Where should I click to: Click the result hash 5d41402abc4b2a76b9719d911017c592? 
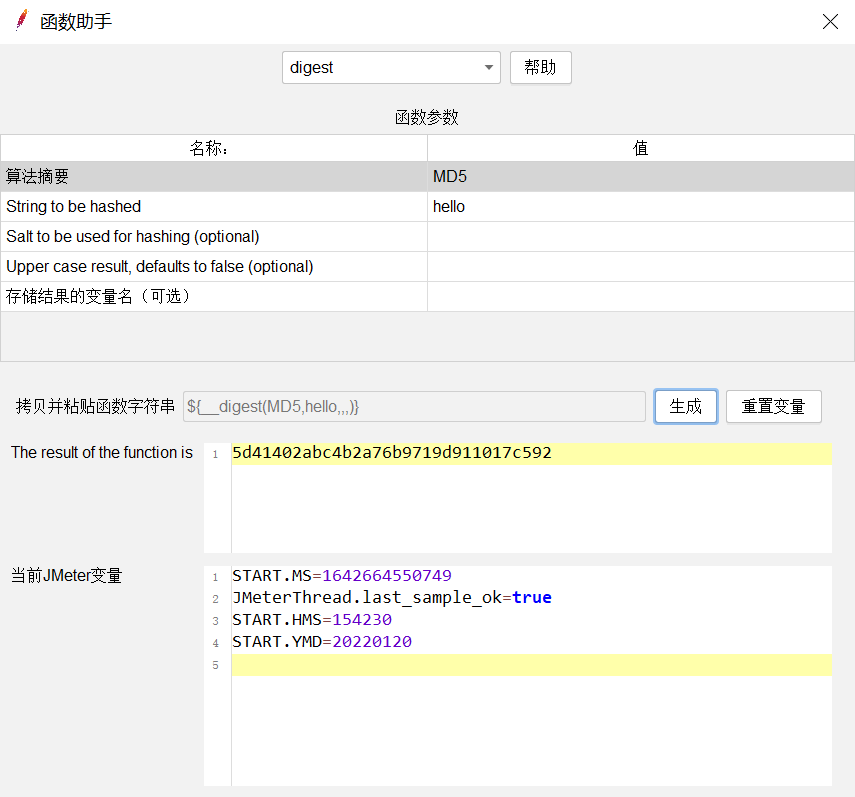coord(392,453)
